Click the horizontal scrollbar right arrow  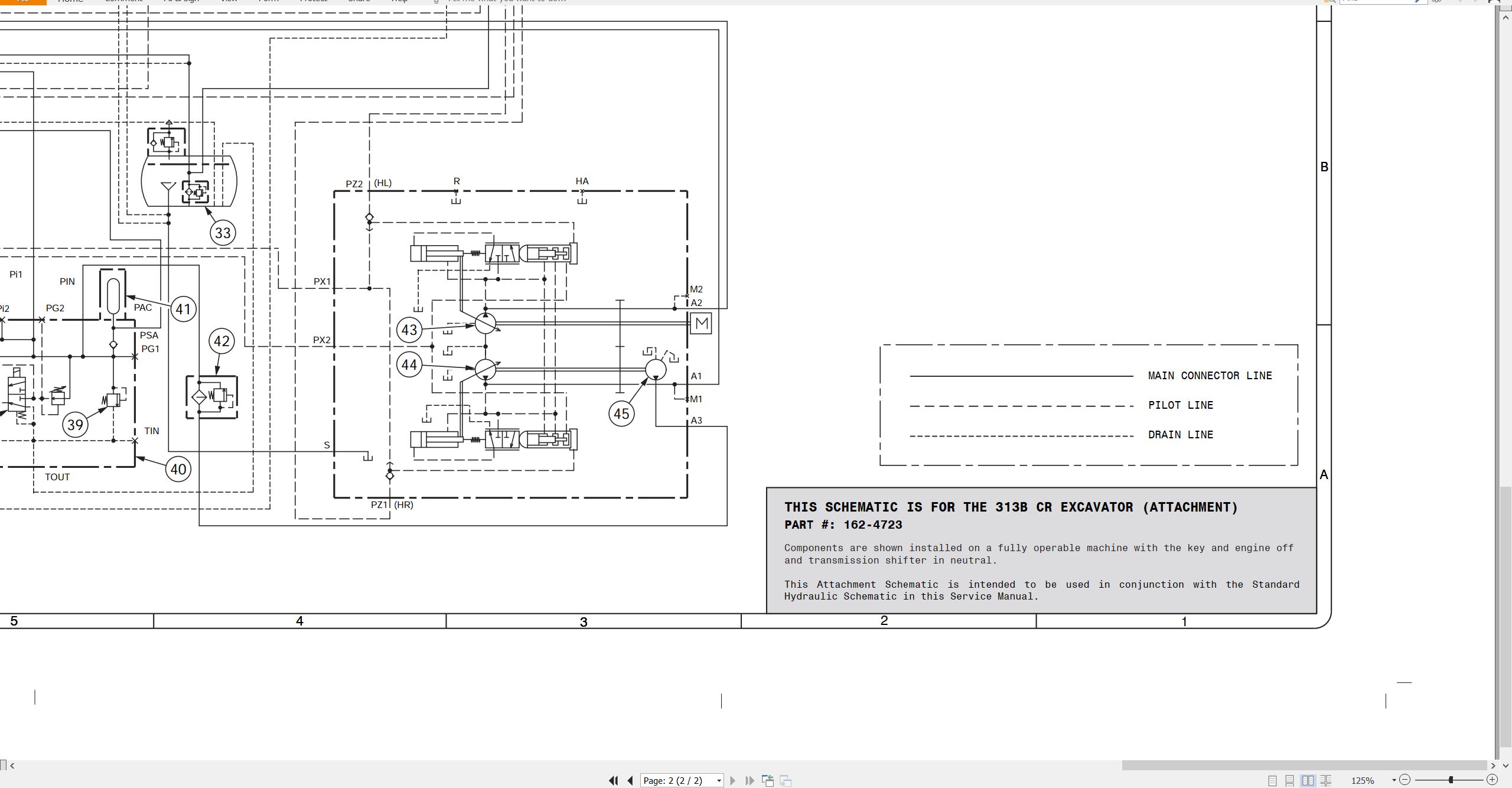click(x=1494, y=766)
